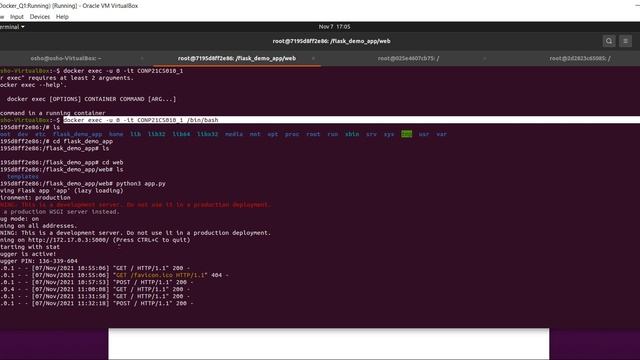Click the 'python3 app.py' command

coord(141,184)
